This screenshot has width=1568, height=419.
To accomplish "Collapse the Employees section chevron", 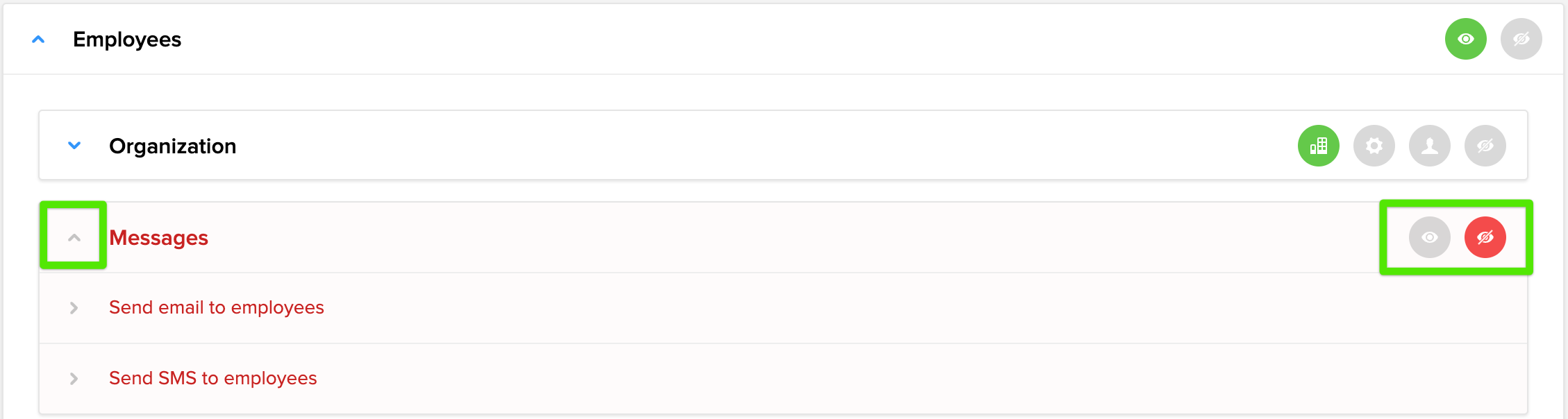I will (x=39, y=40).
